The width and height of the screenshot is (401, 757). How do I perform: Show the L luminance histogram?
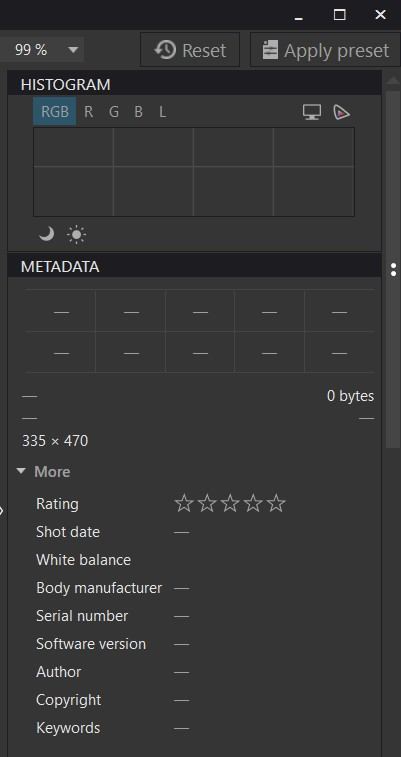[163, 112]
